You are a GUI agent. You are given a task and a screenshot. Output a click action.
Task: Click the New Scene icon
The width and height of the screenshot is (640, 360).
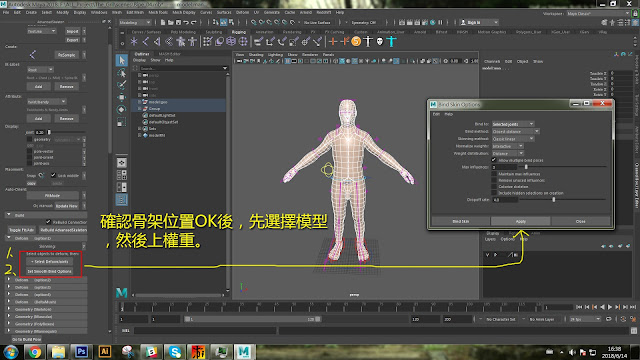click(163, 22)
